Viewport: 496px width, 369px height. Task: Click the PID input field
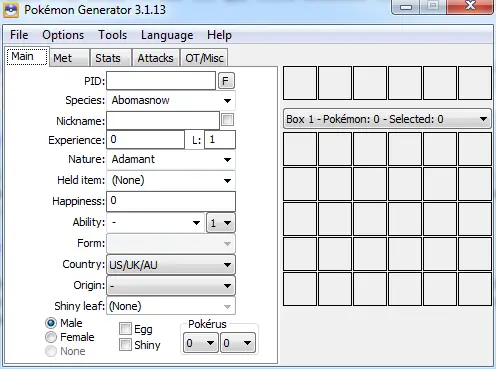[x=161, y=81]
